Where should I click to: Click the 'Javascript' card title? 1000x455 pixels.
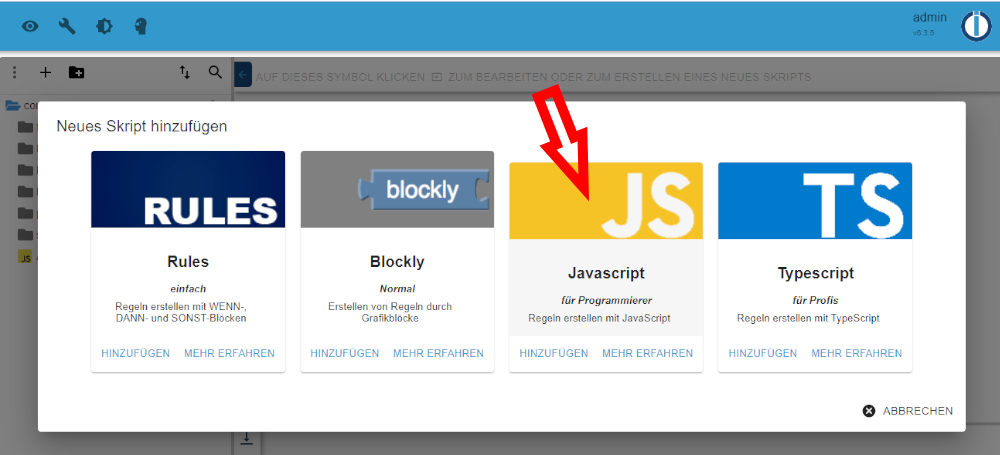(x=606, y=273)
